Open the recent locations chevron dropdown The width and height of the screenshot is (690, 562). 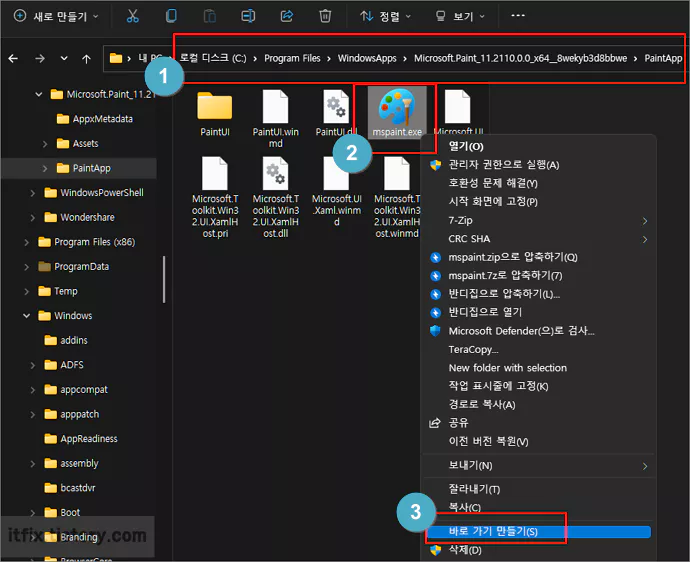(64, 58)
